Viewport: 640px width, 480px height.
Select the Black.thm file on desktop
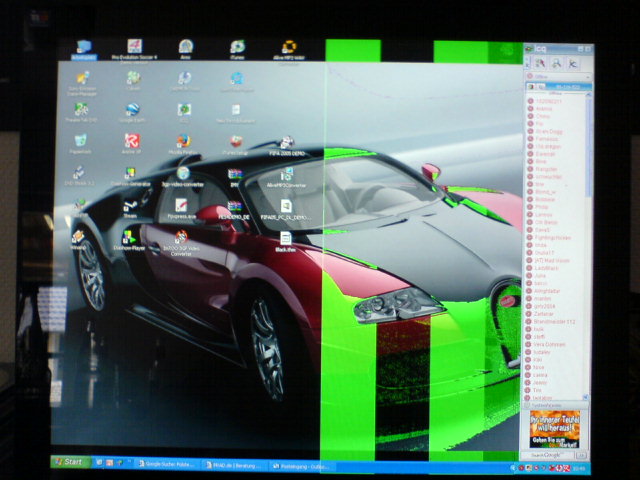click(x=285, y=240)
